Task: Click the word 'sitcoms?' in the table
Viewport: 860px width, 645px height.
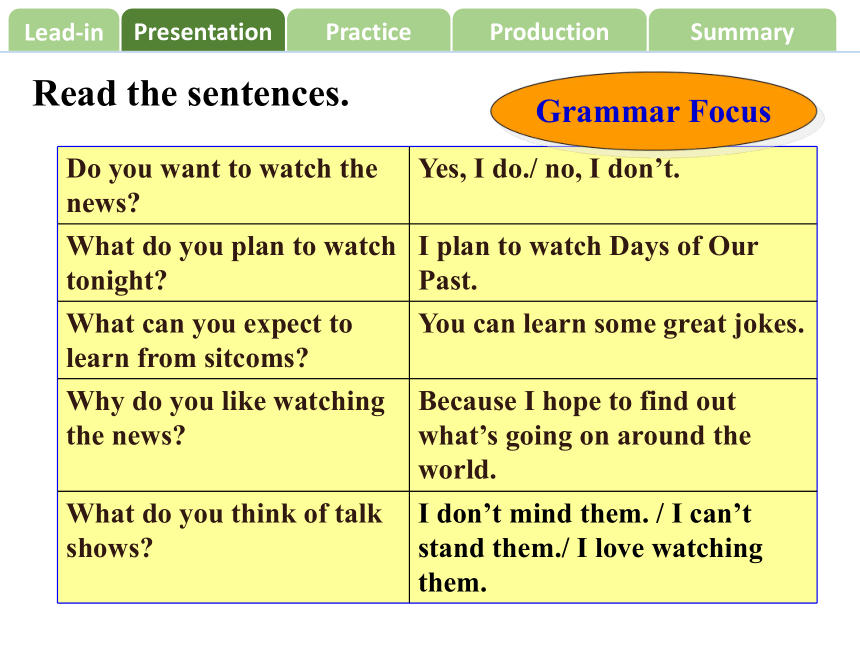Action: (256, 359)
